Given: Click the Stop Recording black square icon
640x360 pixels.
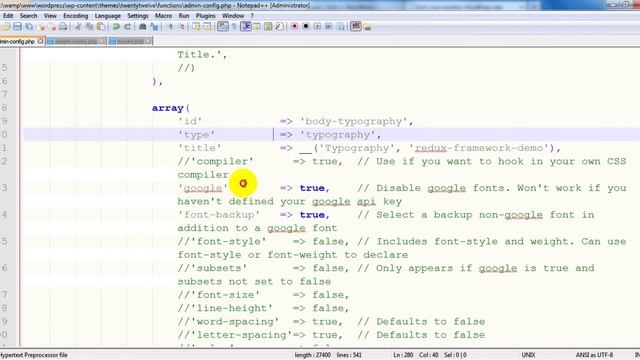Looking at the screenshot, I should coord(306,27).
